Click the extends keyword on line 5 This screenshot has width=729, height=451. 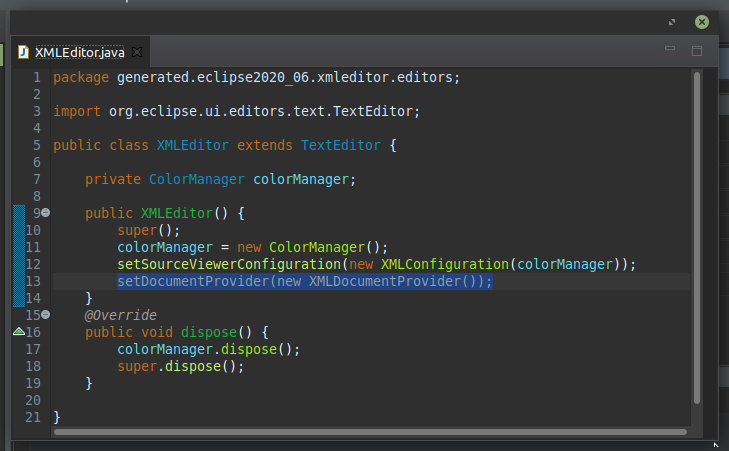(x=265, y=145)
